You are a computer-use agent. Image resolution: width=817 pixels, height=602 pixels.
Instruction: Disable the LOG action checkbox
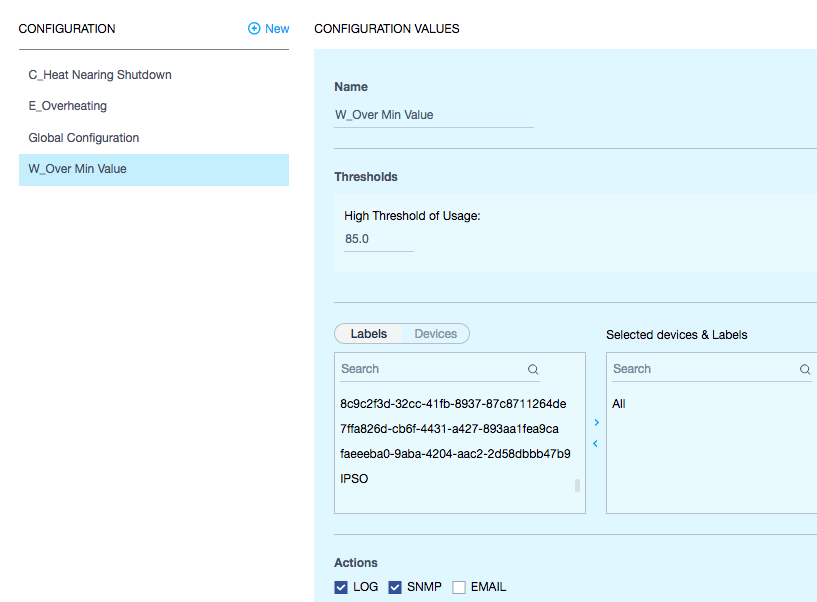341,587
